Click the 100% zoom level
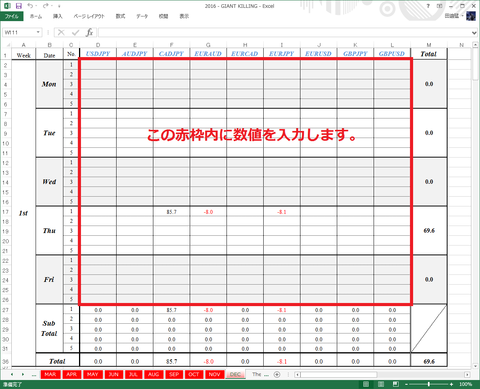The height and width of the screenshot is (389, 480). [466, 384]
